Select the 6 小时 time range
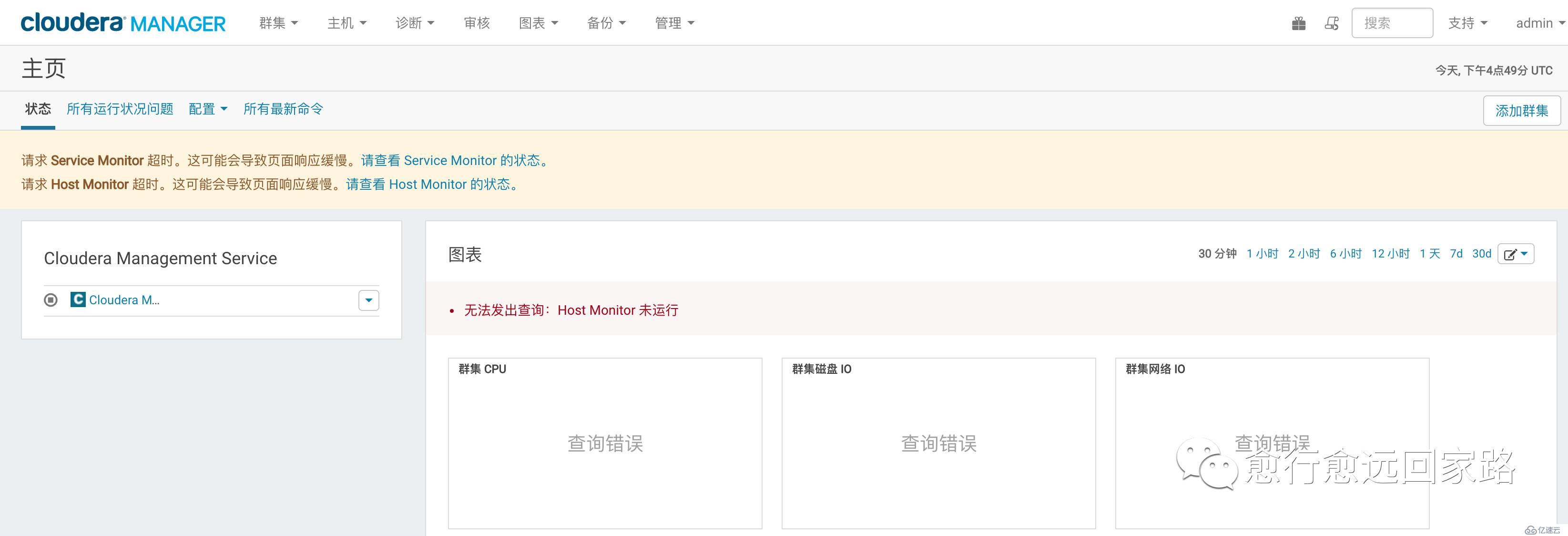Viewport: 1568px width, 536px height. tap(1346, 253)
